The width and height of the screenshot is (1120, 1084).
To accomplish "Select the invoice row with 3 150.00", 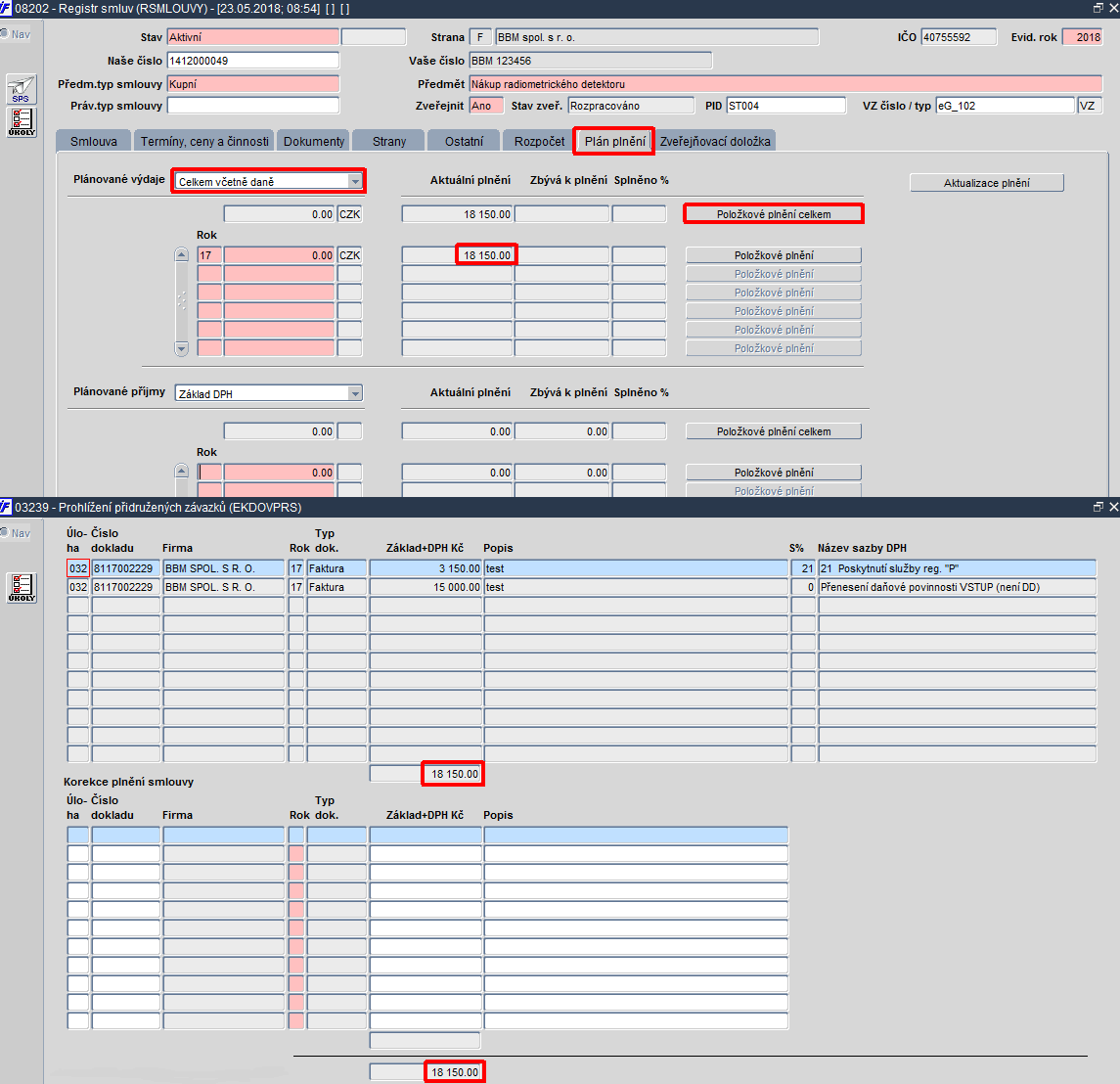I will (581, 568).
